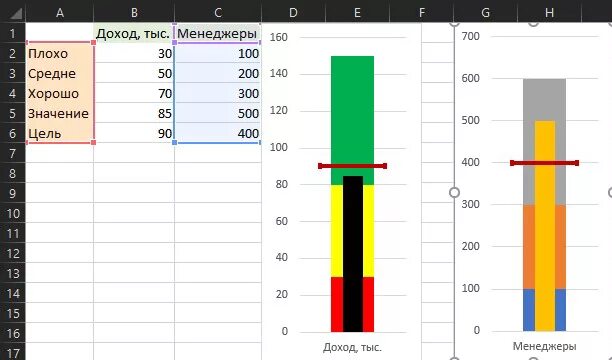Select the "Цель" cell

pyautogui.click(x=59, y=133)
